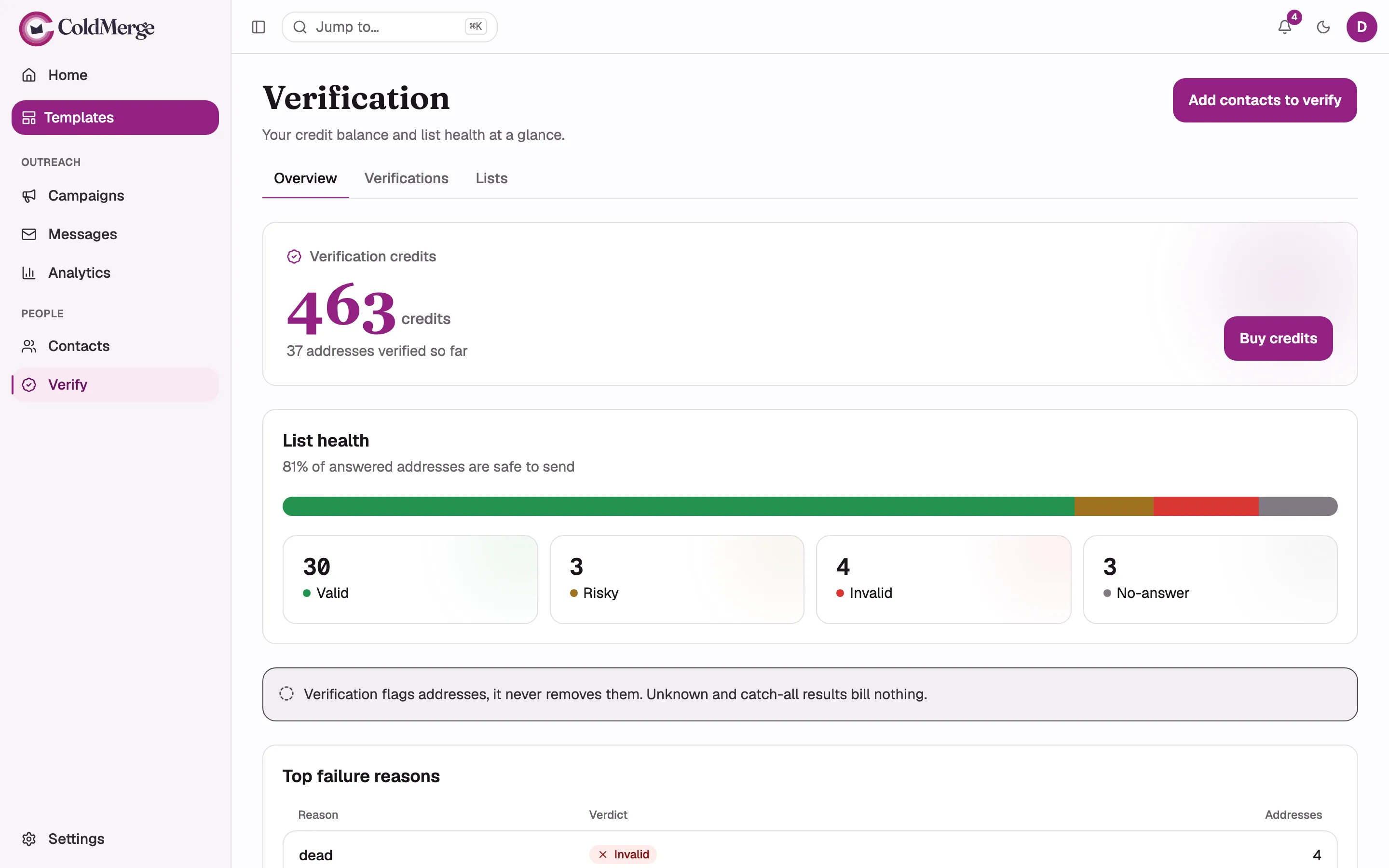
Task: Click gray No-answer segment of health bar
Action: click(1298, 506)
